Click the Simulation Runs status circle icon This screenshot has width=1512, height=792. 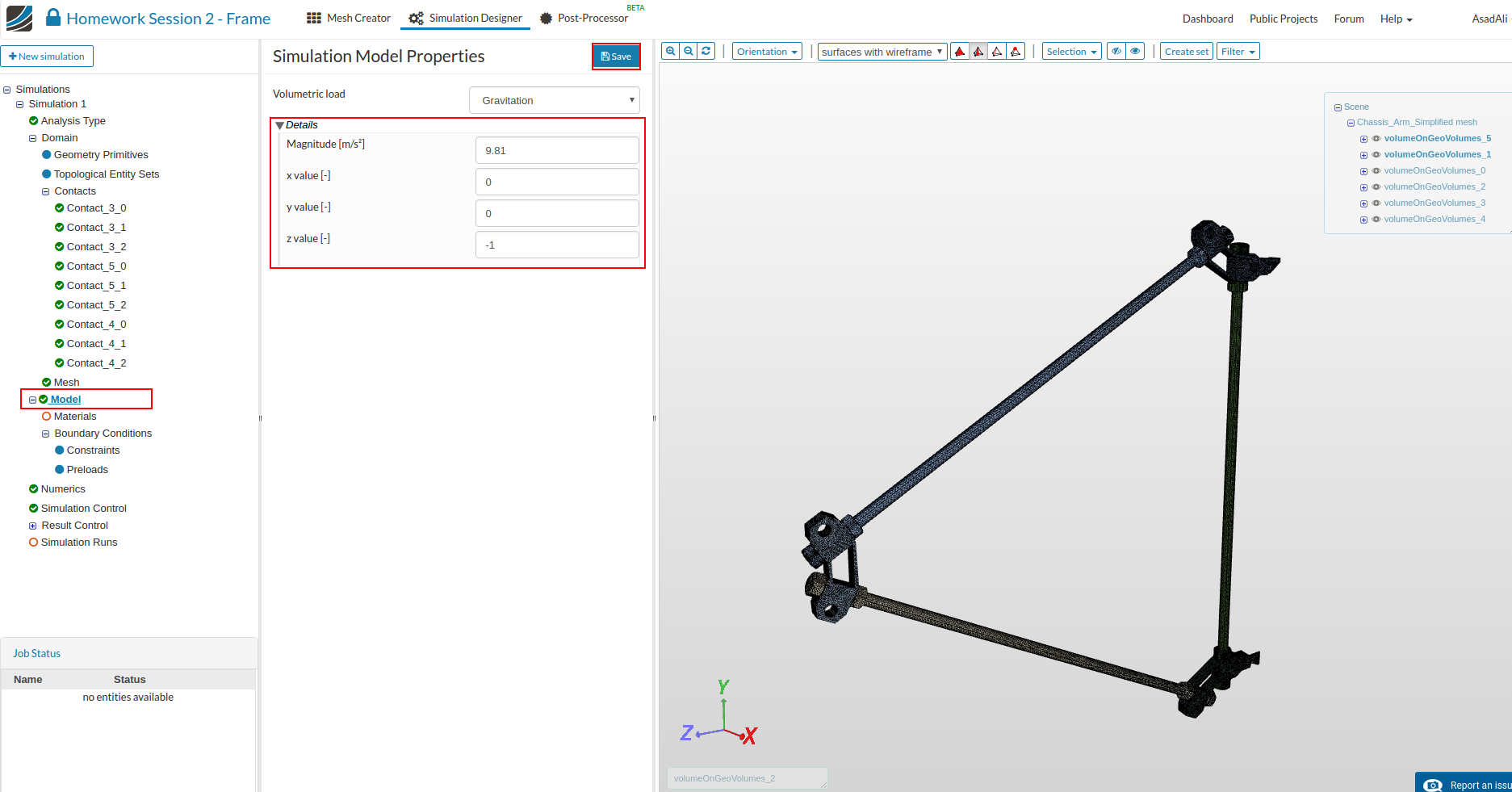[x=33, y=543]
